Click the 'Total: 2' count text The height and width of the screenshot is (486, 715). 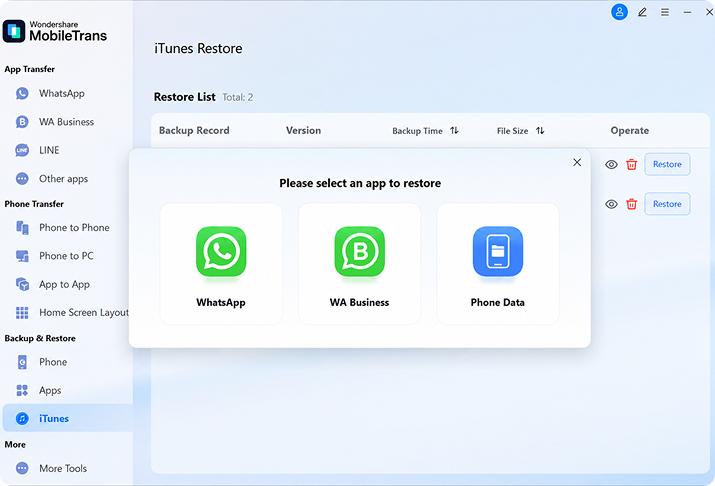point(237,97)
